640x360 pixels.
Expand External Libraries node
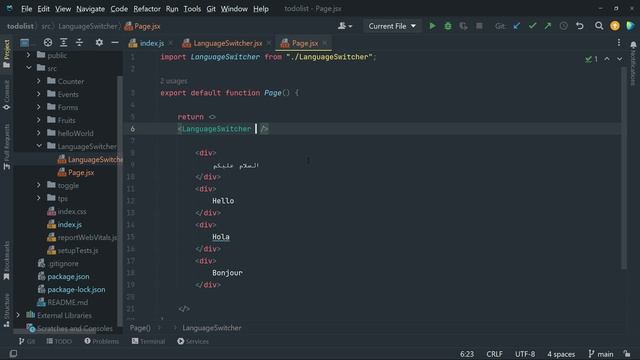pos(18,315)
